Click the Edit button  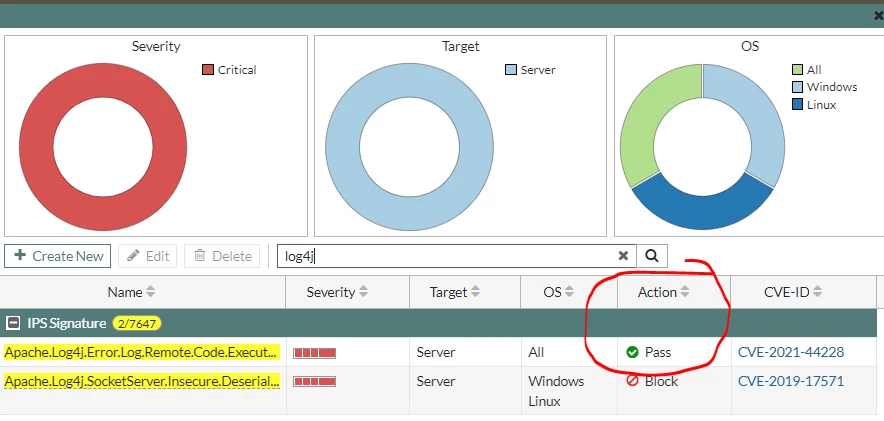click(148, 256)
